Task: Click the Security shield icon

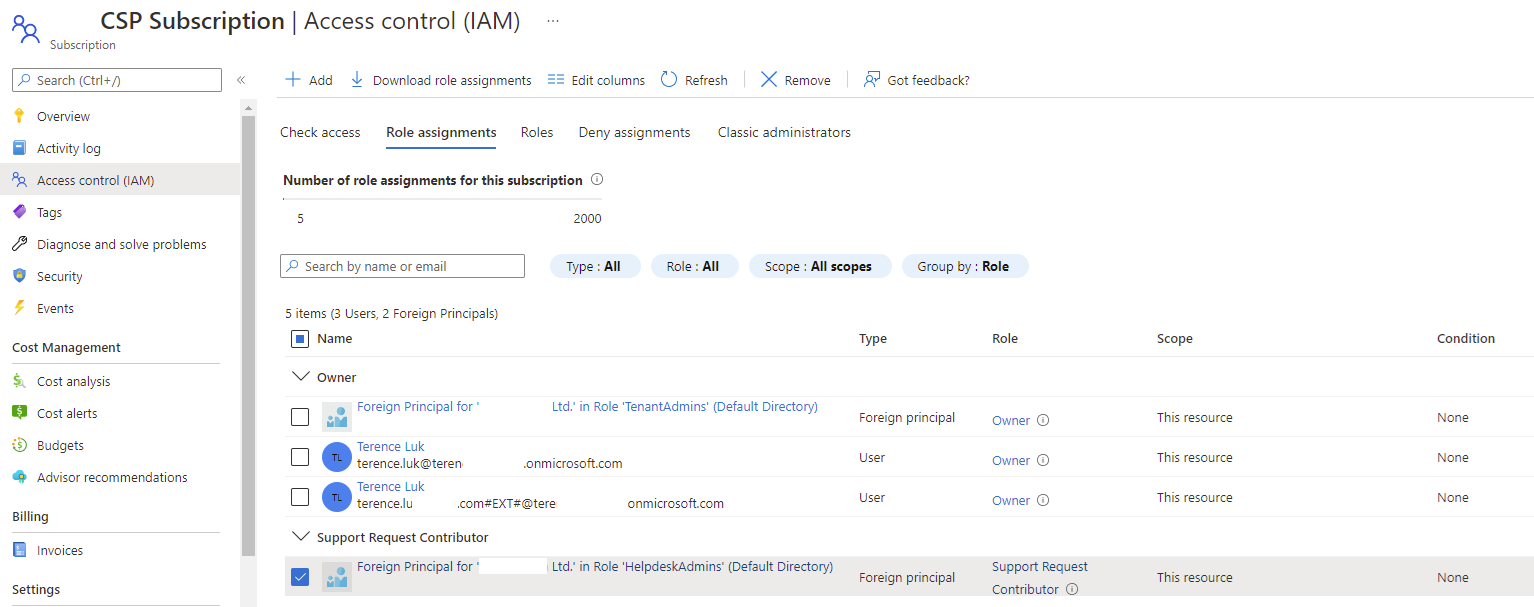Action: tap(19, 276)
